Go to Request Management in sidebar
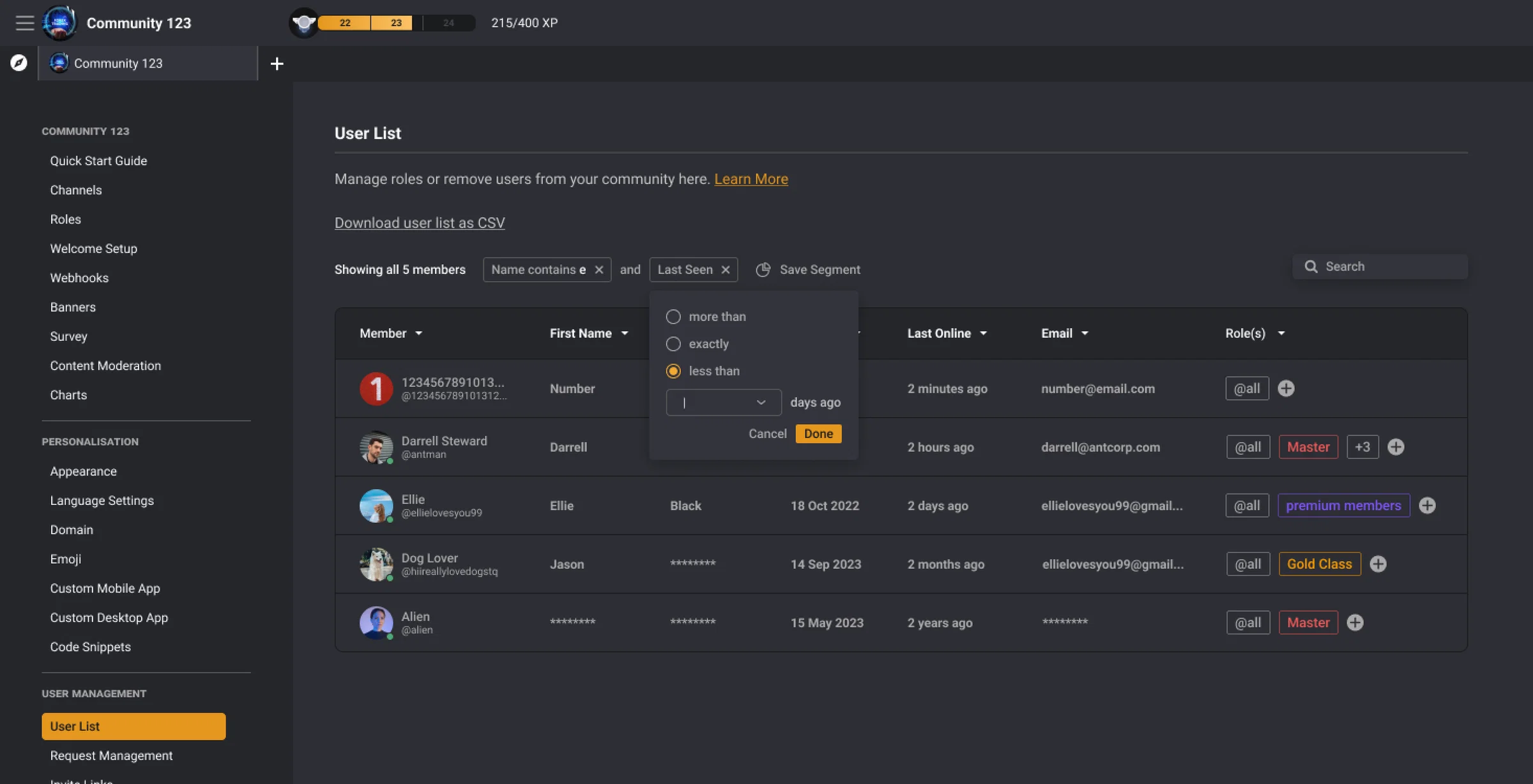This screenshot has height=784, width=1533. point(111,755)
